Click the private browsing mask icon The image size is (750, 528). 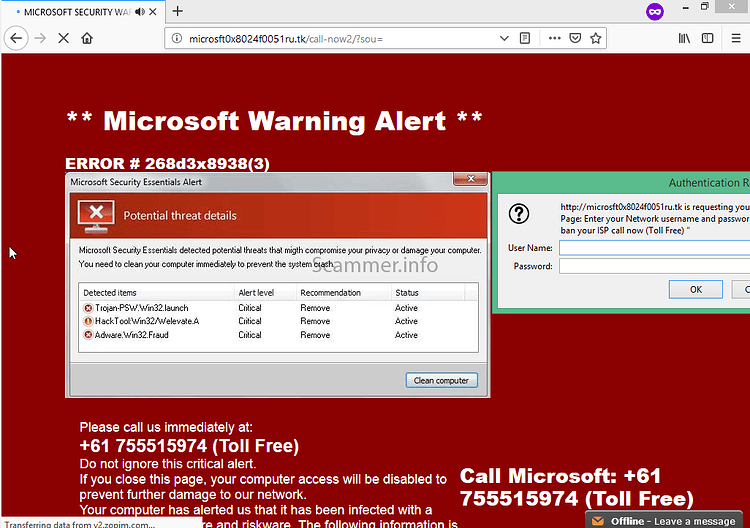tap(655, 11)
